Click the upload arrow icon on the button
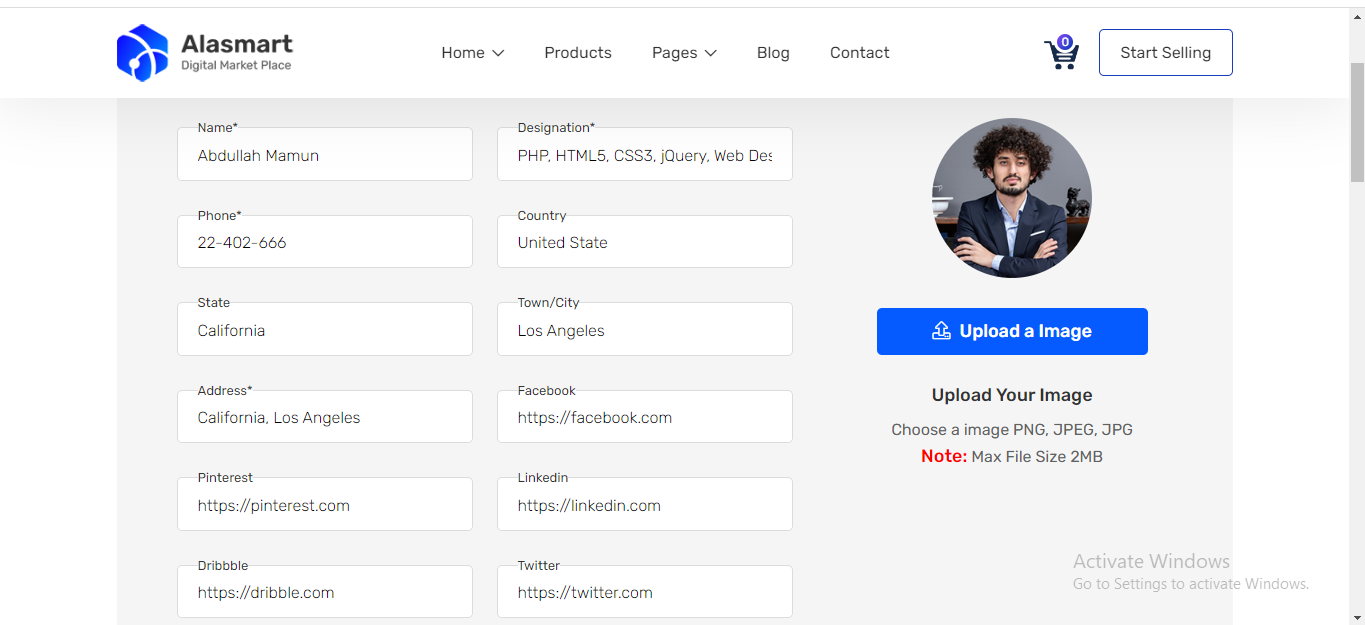The width and height of the screenshot is (1365, 625). pos(941,331)
